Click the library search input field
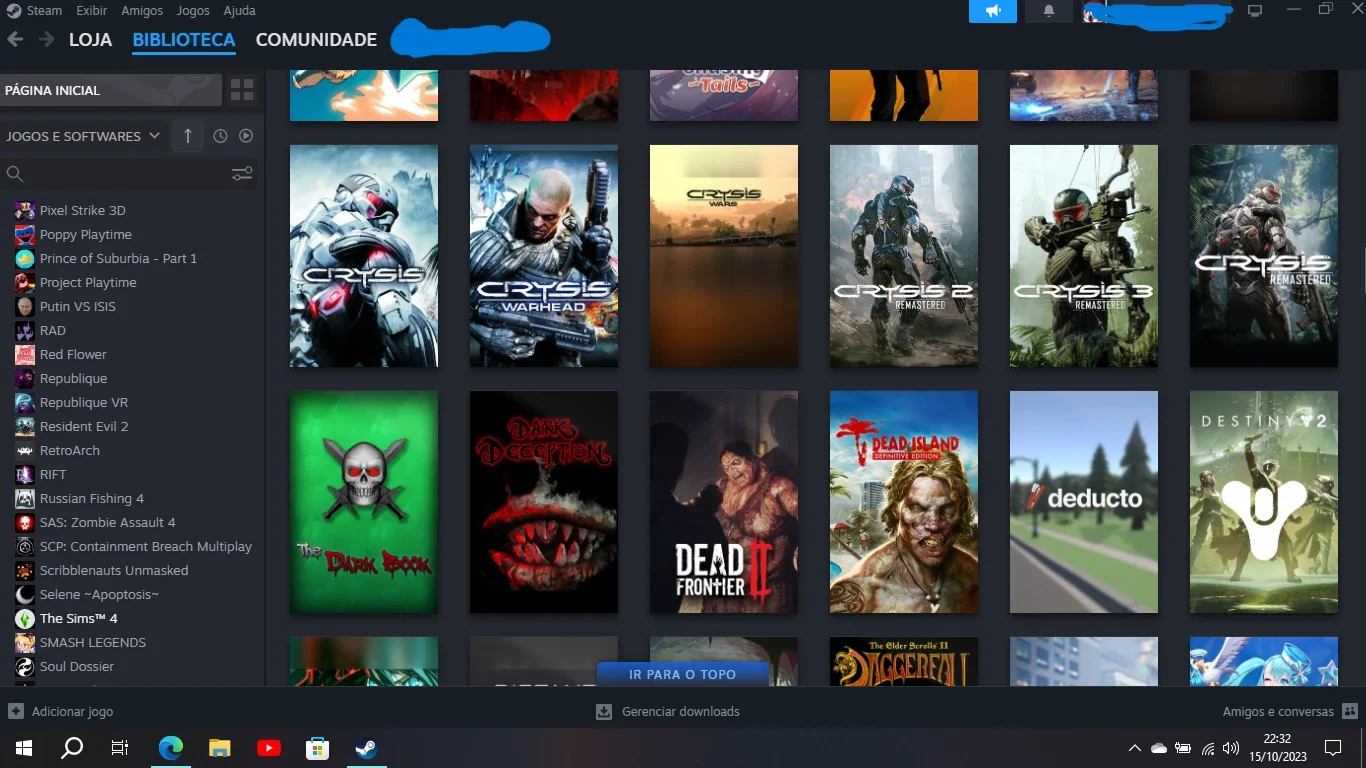This screenshot has width=1366, height=768. point(128,174)
